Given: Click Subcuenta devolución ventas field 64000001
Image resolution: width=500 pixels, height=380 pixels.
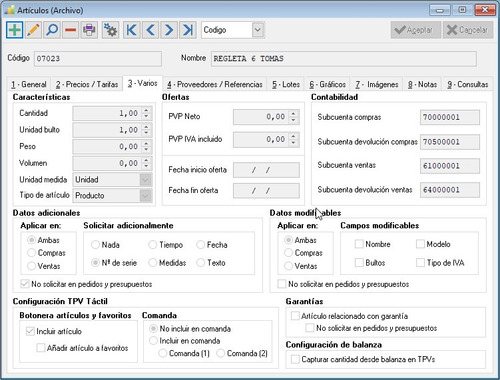Looking at the screenshot, I should (450, 190).
